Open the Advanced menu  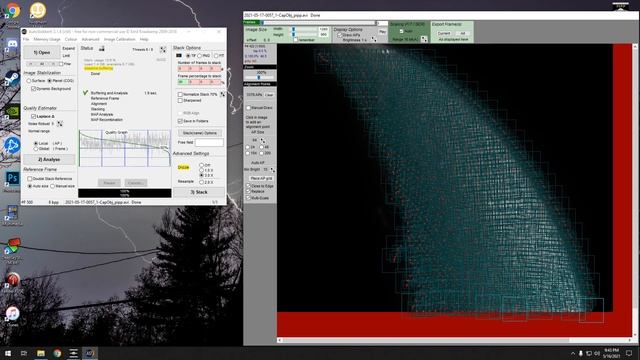click(90, 39)
